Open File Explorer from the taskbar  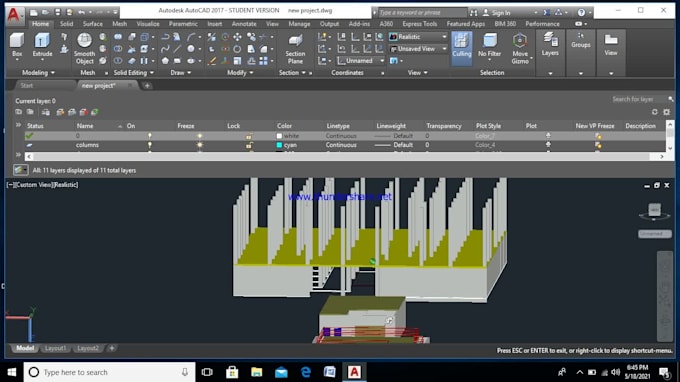(256, 372)
